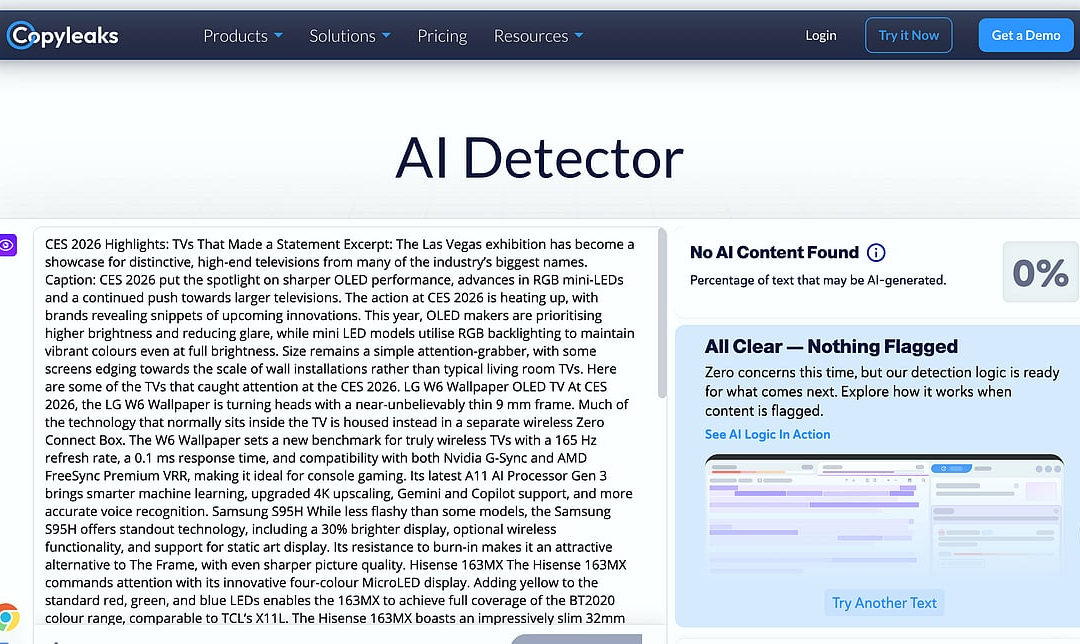Screen dimensions: 1080x644
Task: Click the All Clear — Nothing Flagged heading
Action: [x=831, y=347]
